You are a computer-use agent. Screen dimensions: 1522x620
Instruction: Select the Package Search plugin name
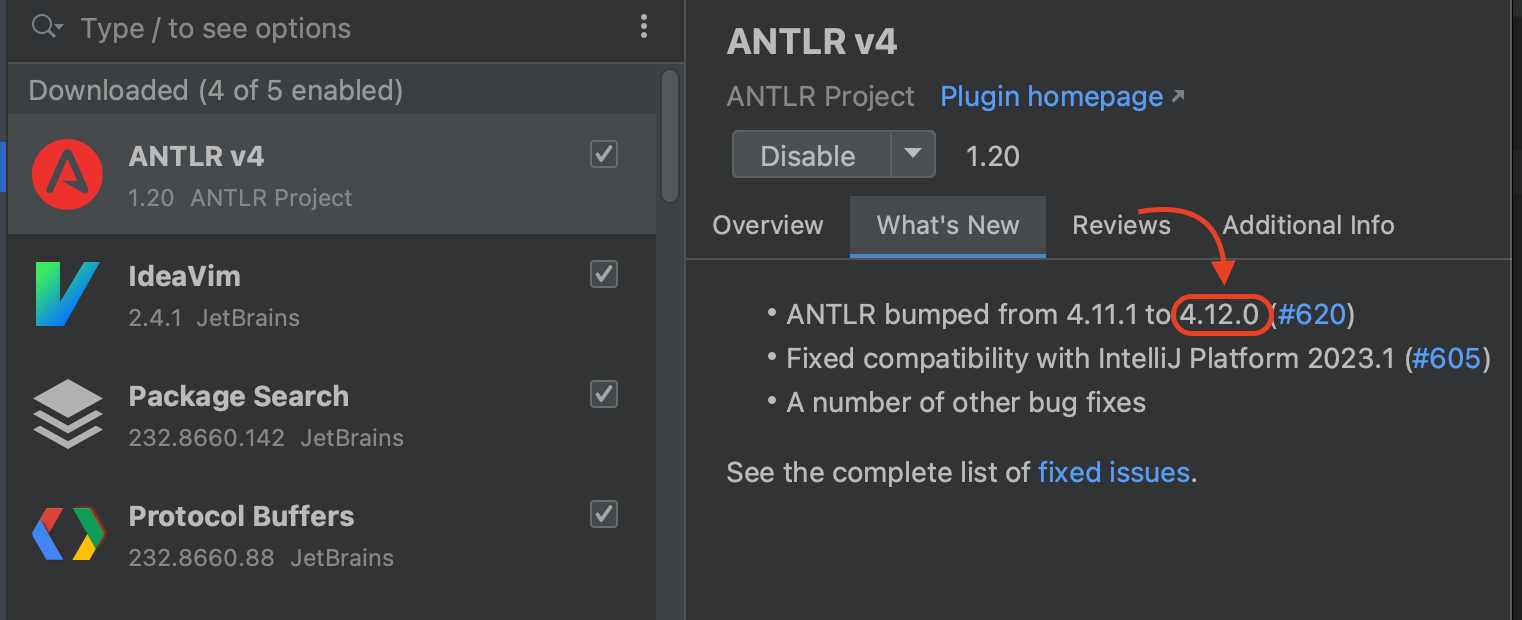[239, 396]
